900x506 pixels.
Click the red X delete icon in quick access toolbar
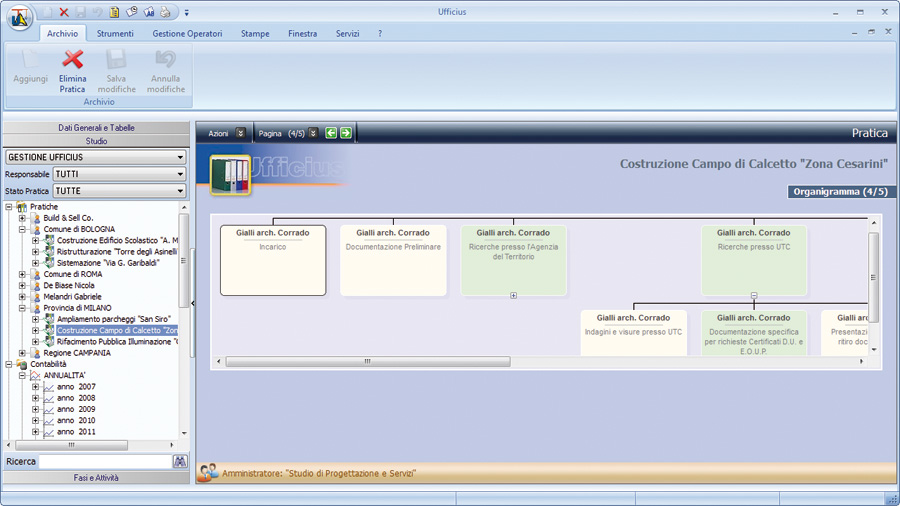tap(64, 12)
